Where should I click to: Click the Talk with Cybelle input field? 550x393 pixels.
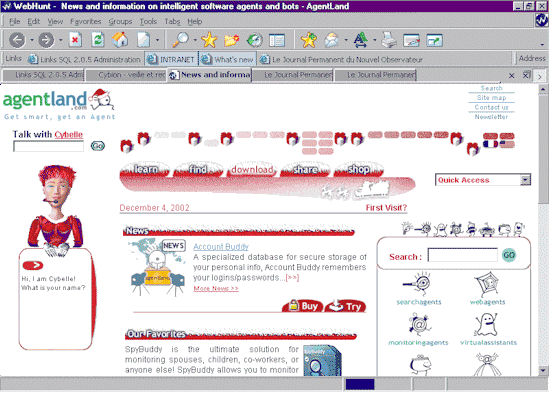tap(48, 146)
